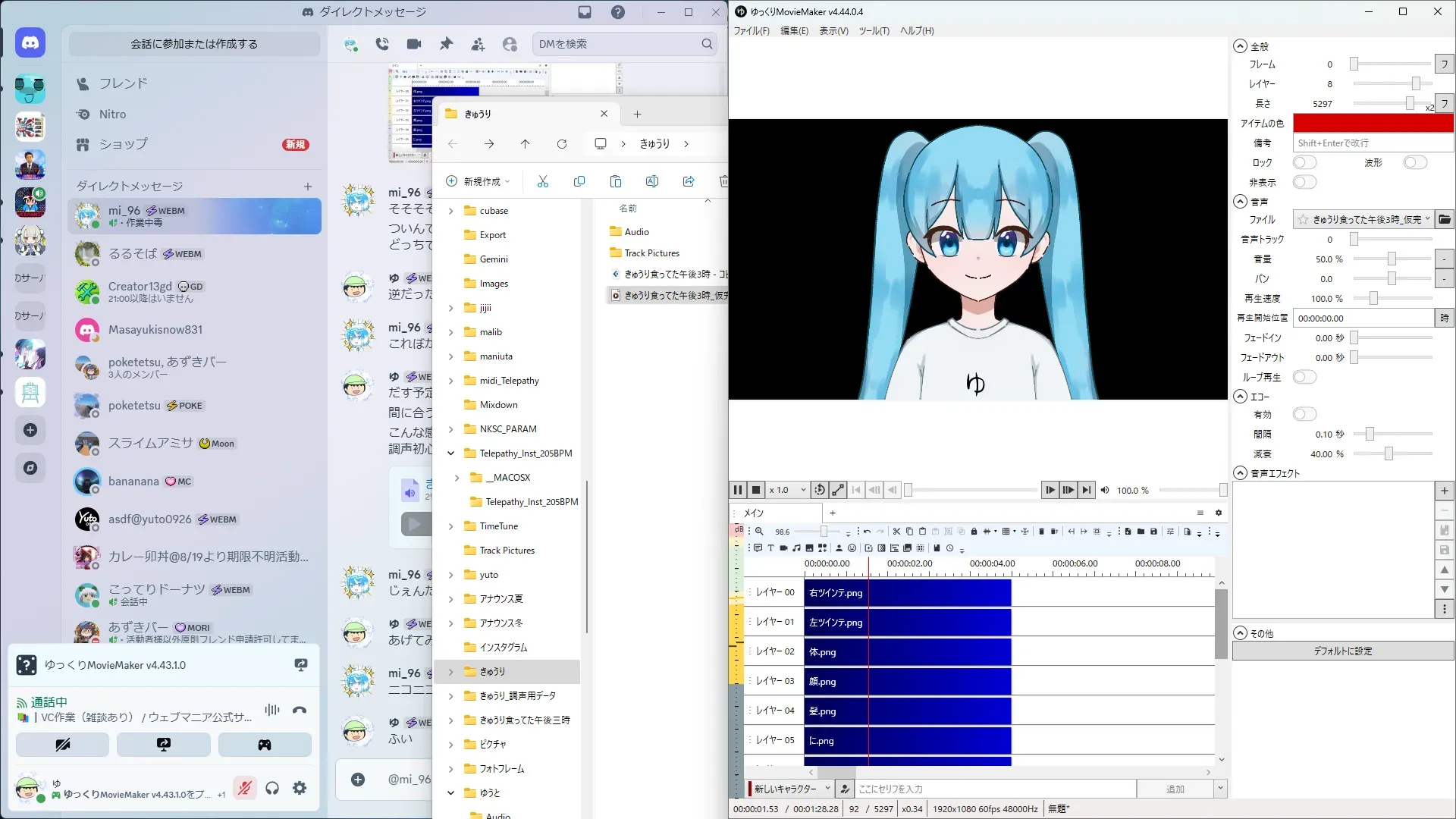Click the lock icon in timeline toolbar
Image resolution: width=1456 pixels, height=819 pixels.
click(x=974, y=532)
